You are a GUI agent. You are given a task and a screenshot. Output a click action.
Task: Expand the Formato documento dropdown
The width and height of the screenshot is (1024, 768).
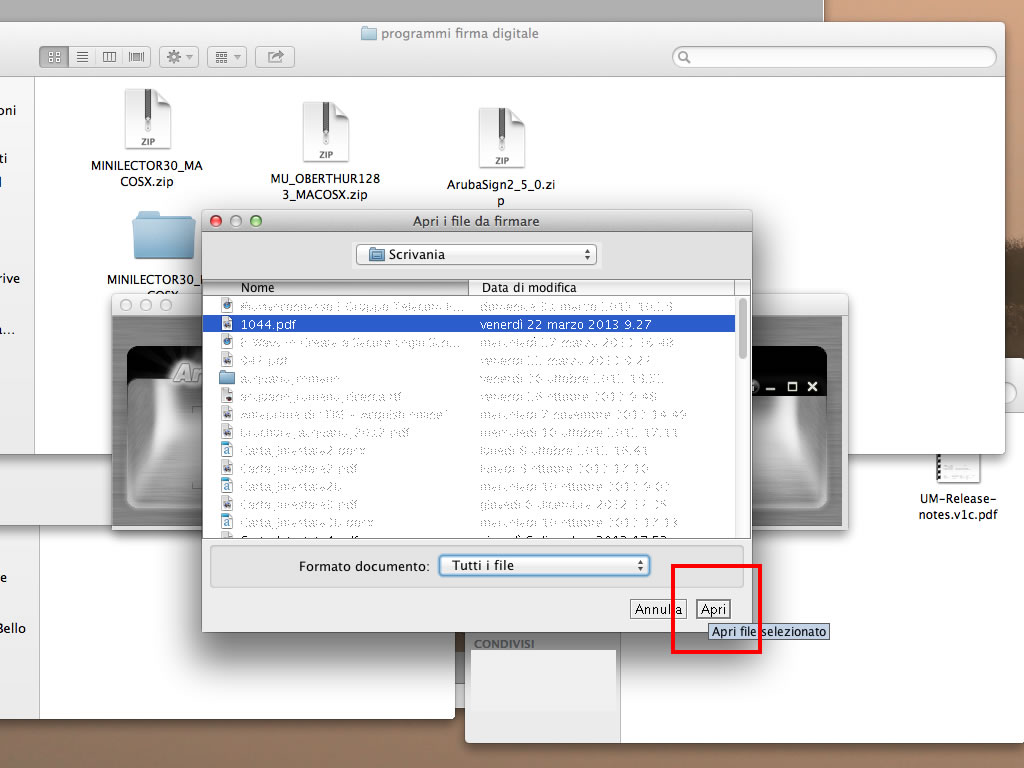pyautogui.click(x=545, y=566)
